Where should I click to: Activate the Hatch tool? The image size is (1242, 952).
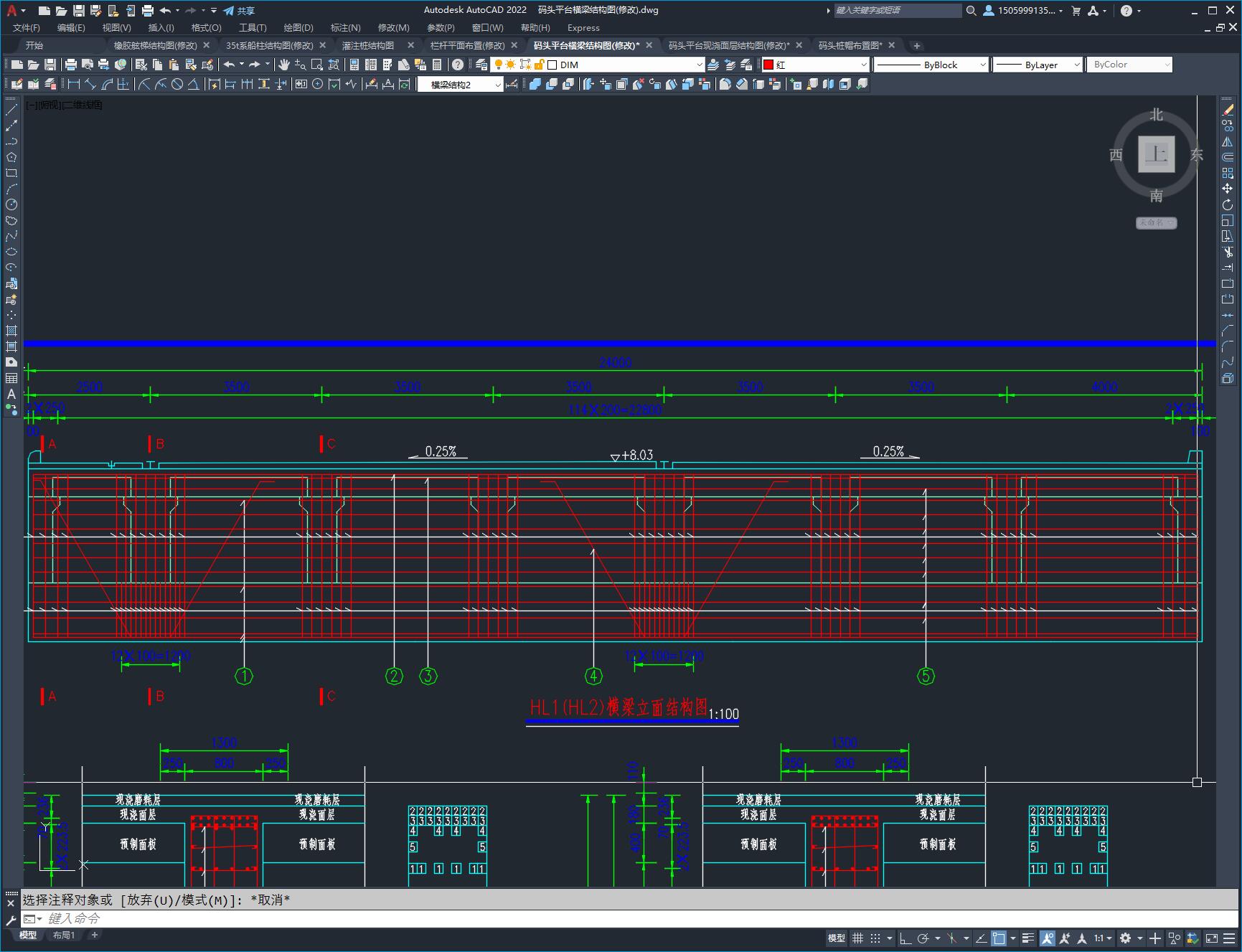[x=11, y=331]
